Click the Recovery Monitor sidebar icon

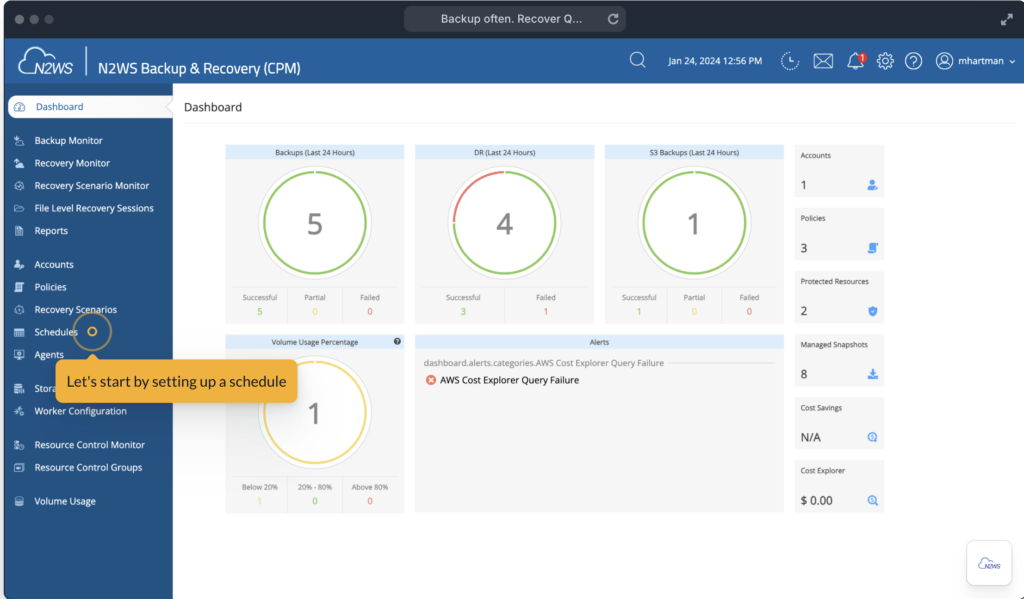(19, 163)
